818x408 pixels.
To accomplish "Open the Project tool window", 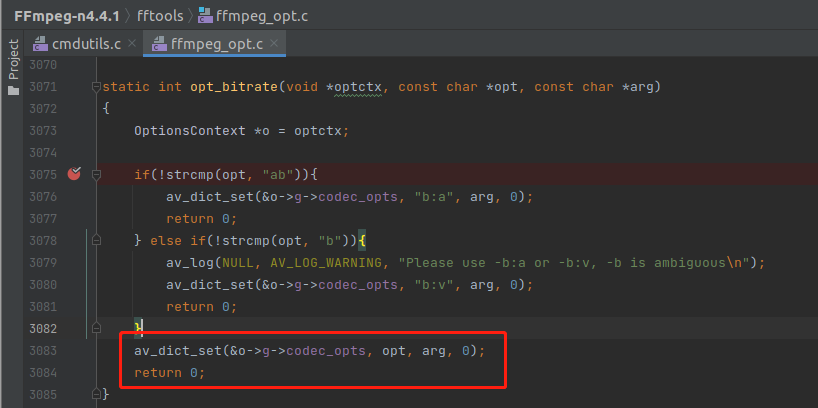I will [x=13, y=60].
